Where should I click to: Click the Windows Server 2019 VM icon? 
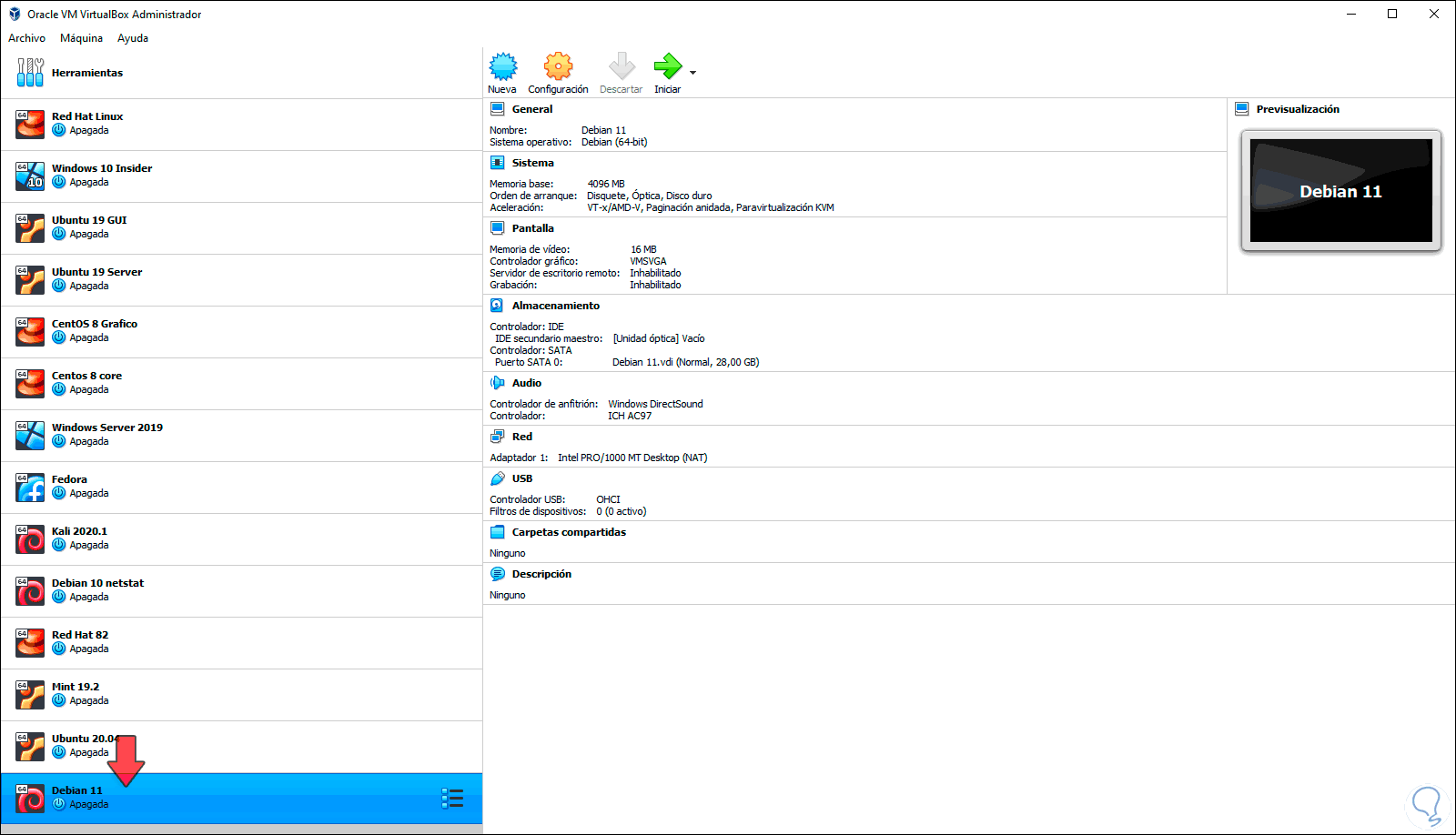coord(30,435)
